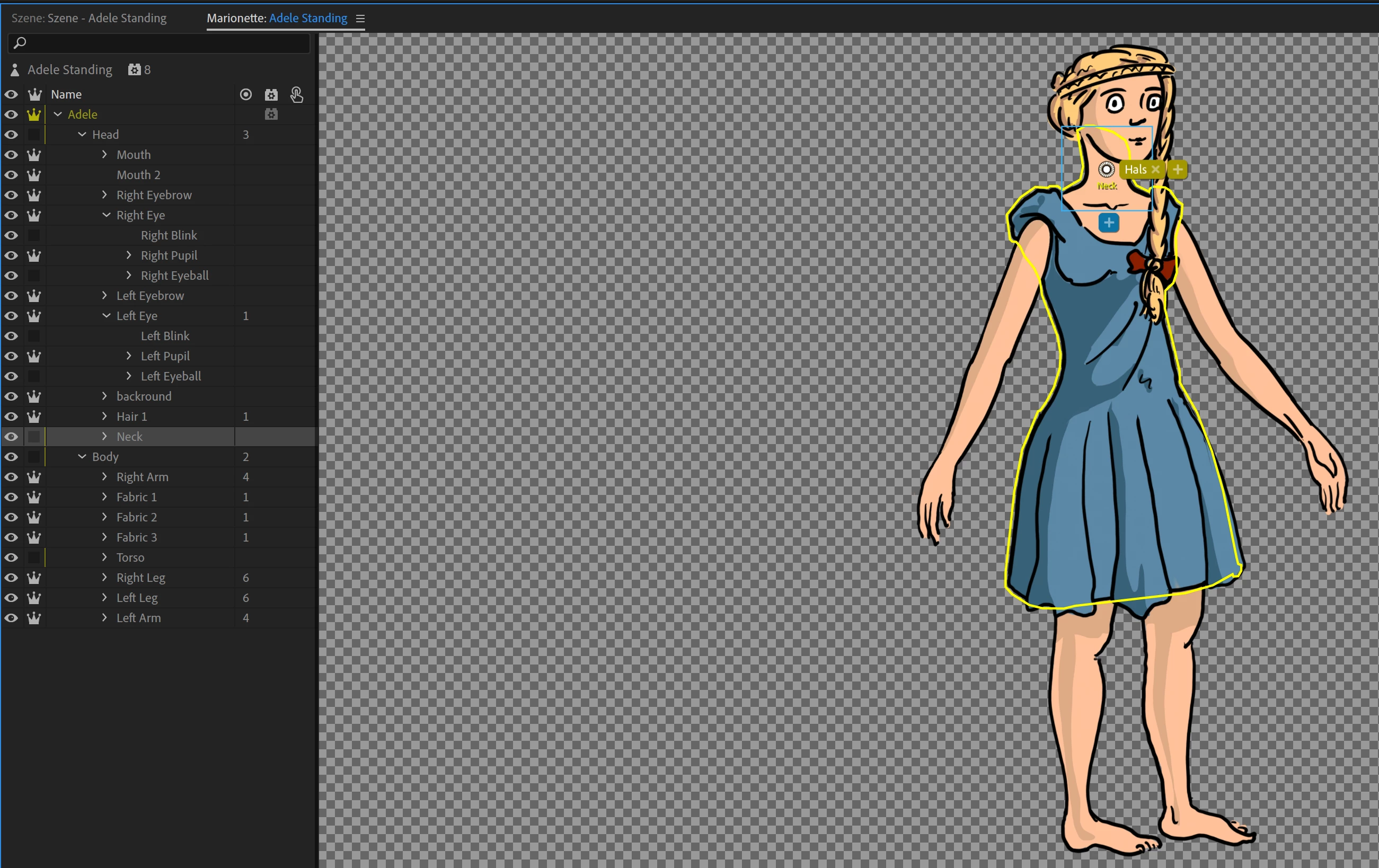Collapse the Head group

click(x=82, y=135)
